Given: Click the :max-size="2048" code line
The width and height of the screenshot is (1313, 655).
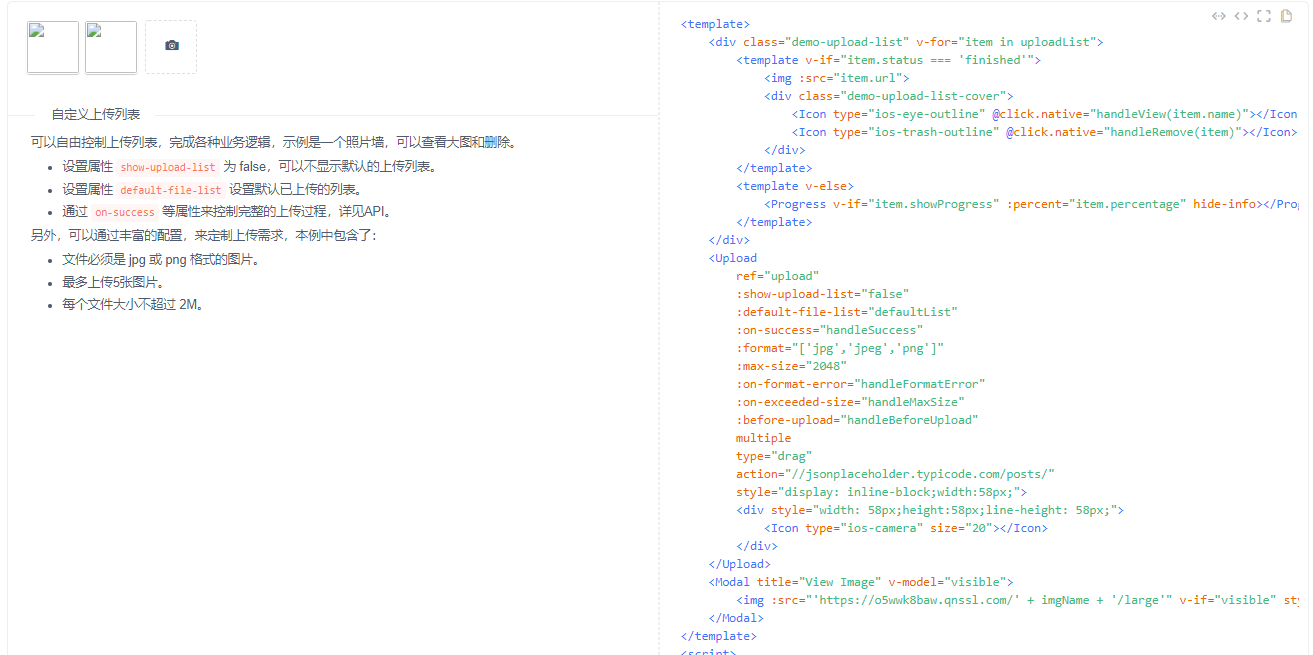Looking at the screenshot, I should [792, 366].
